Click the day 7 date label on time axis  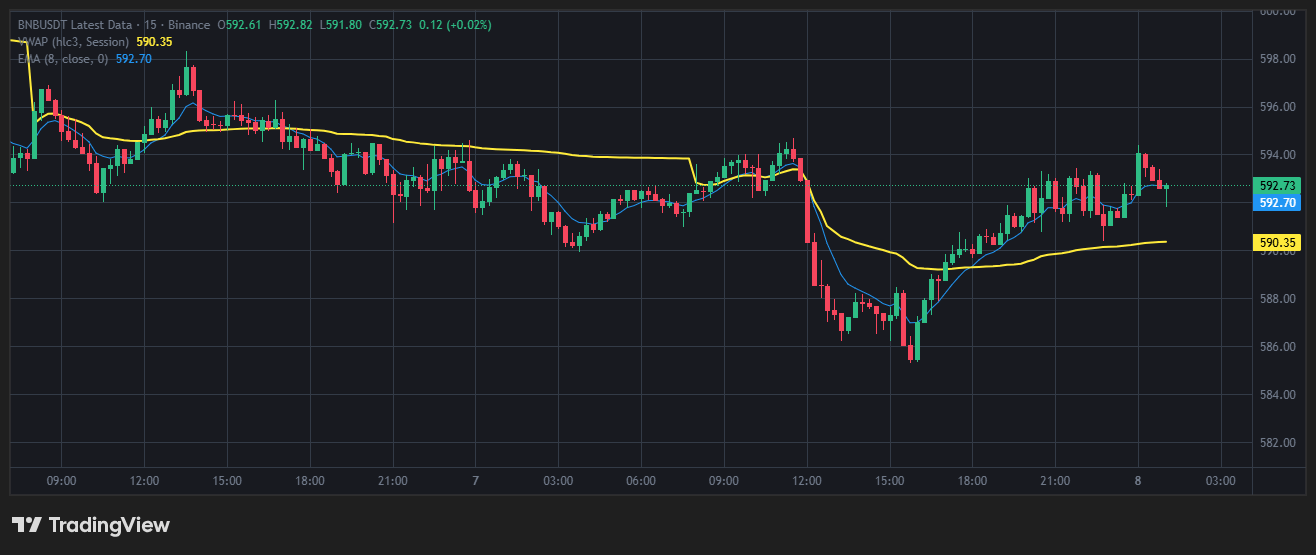tap(476, 481)
